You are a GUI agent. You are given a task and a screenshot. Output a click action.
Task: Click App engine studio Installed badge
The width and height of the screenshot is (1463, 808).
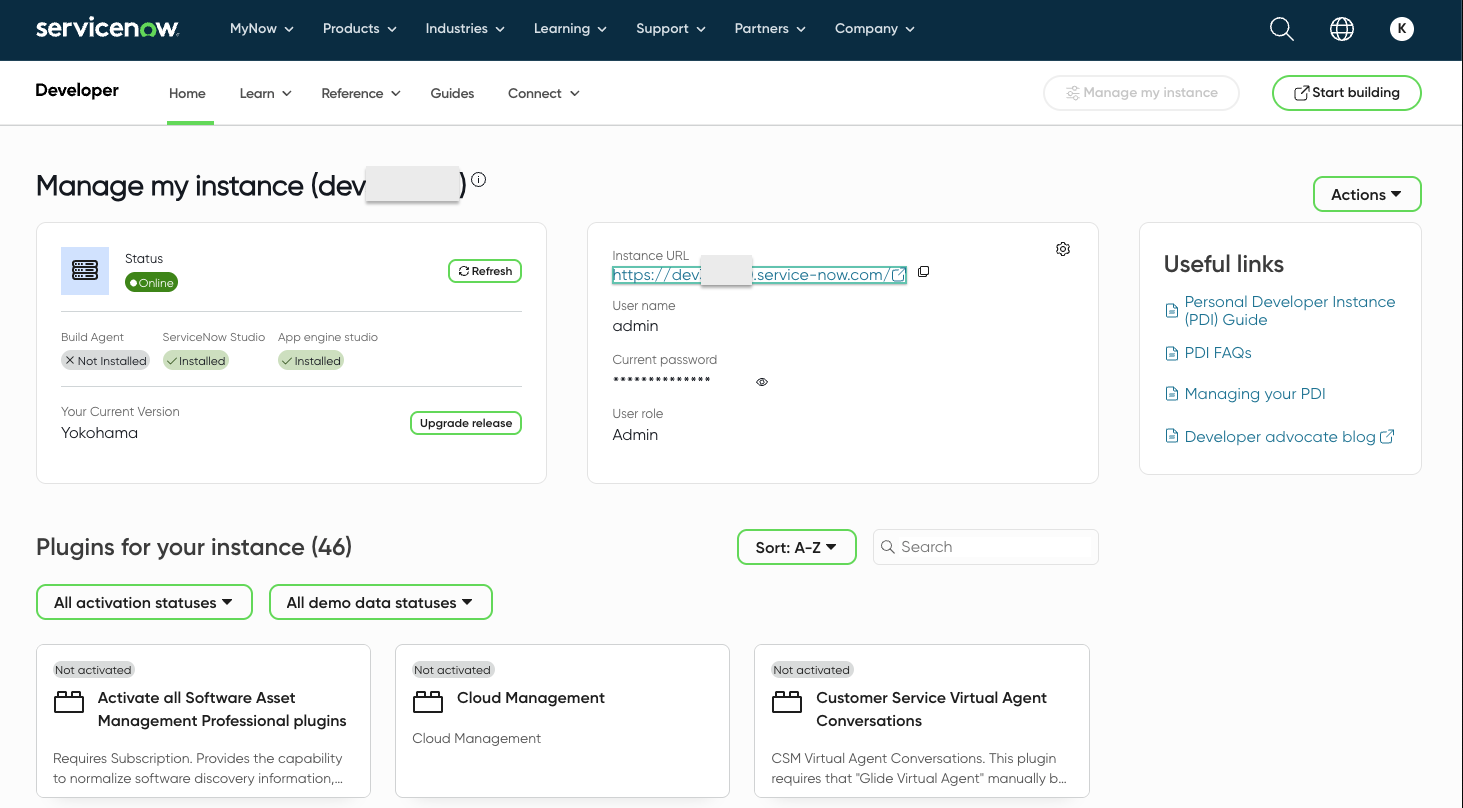click(311, 360)
